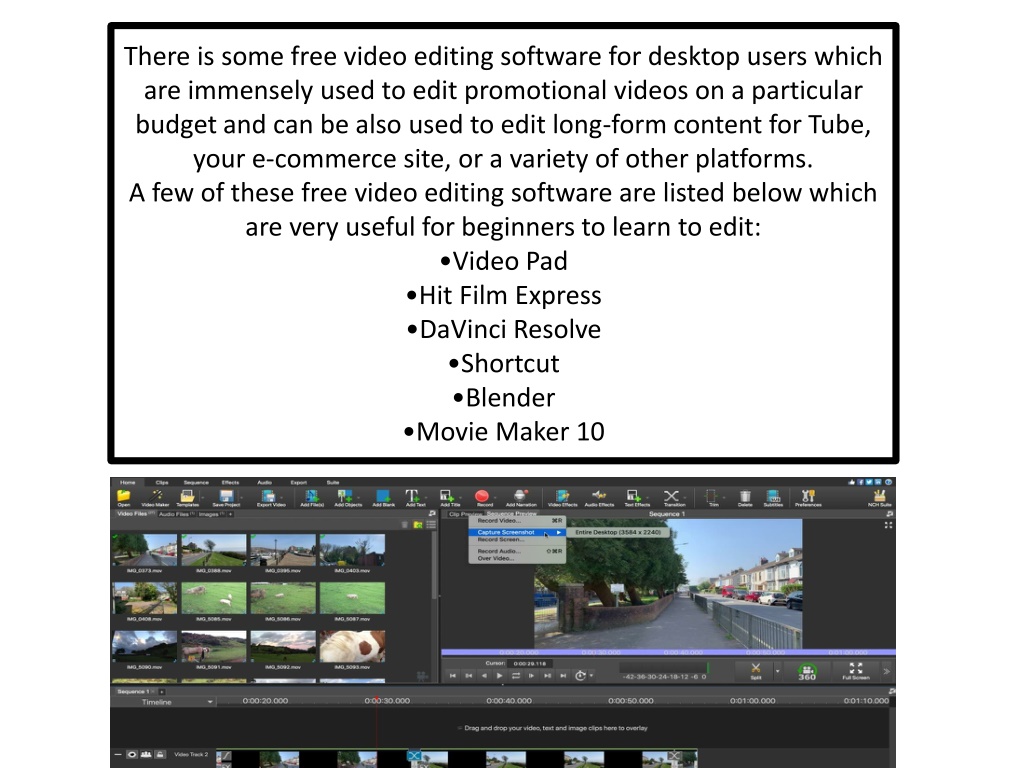Click the Open folder icon
1024x768 pixels.
click(123, 498)
